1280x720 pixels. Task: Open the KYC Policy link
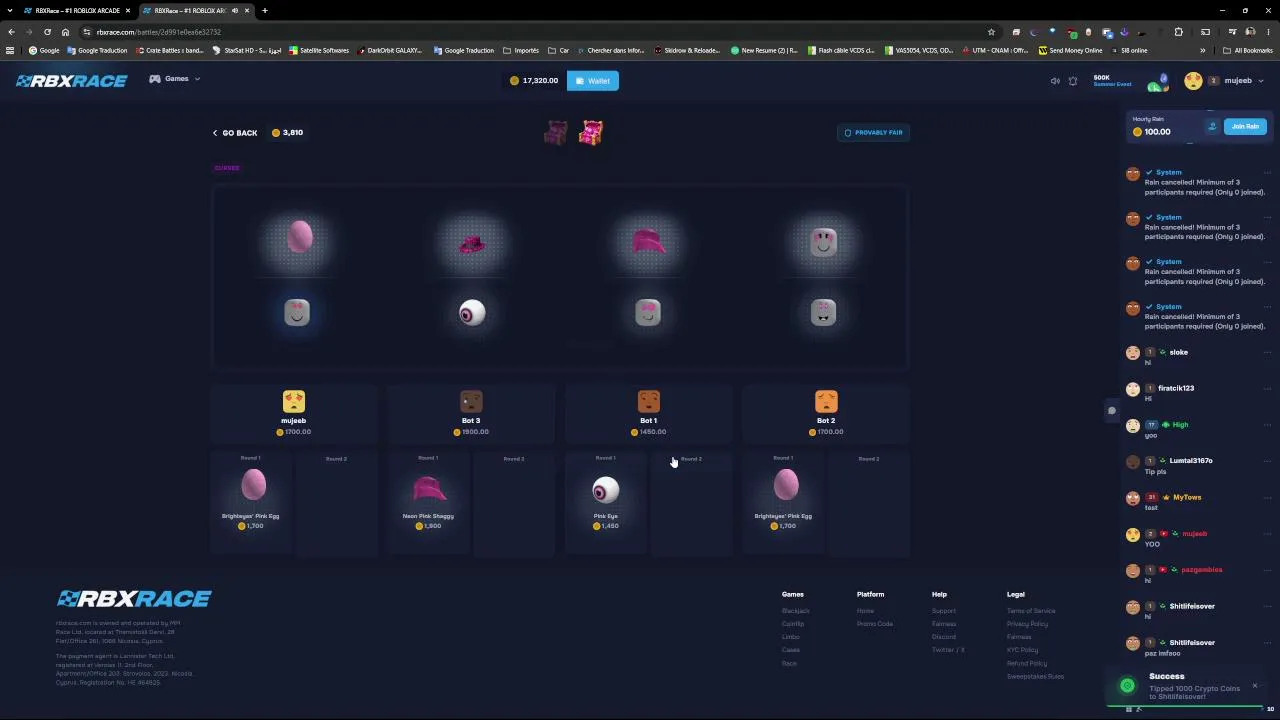(1023, 650)
